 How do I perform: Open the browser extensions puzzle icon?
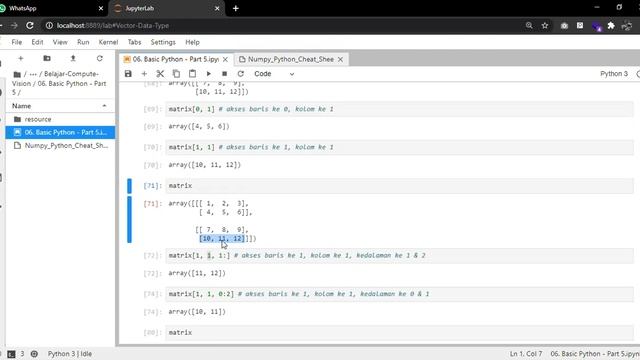pyautogui.click(x=611, y=25)
